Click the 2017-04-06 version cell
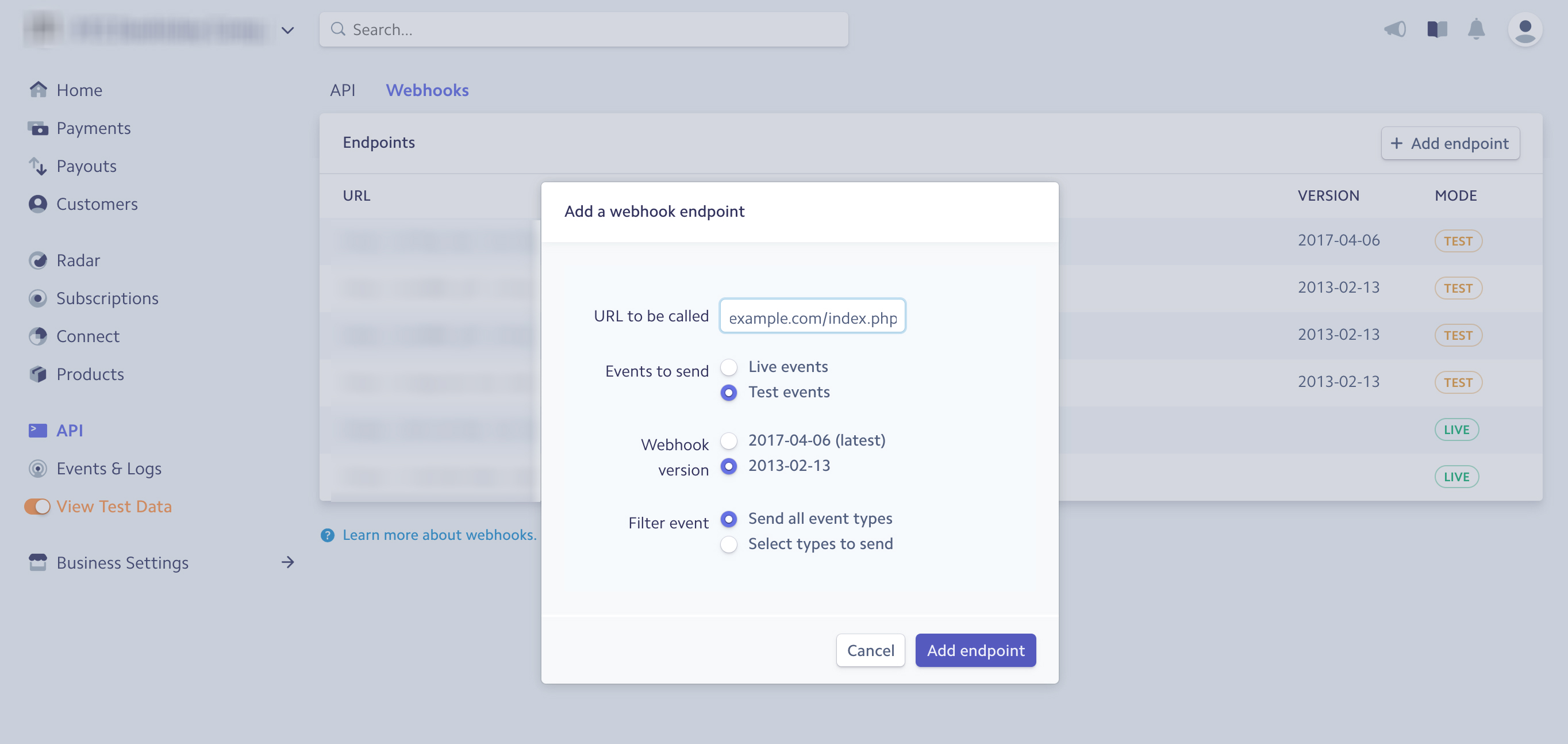The height and width of the screenshot is (744, 1568). 1339,240
